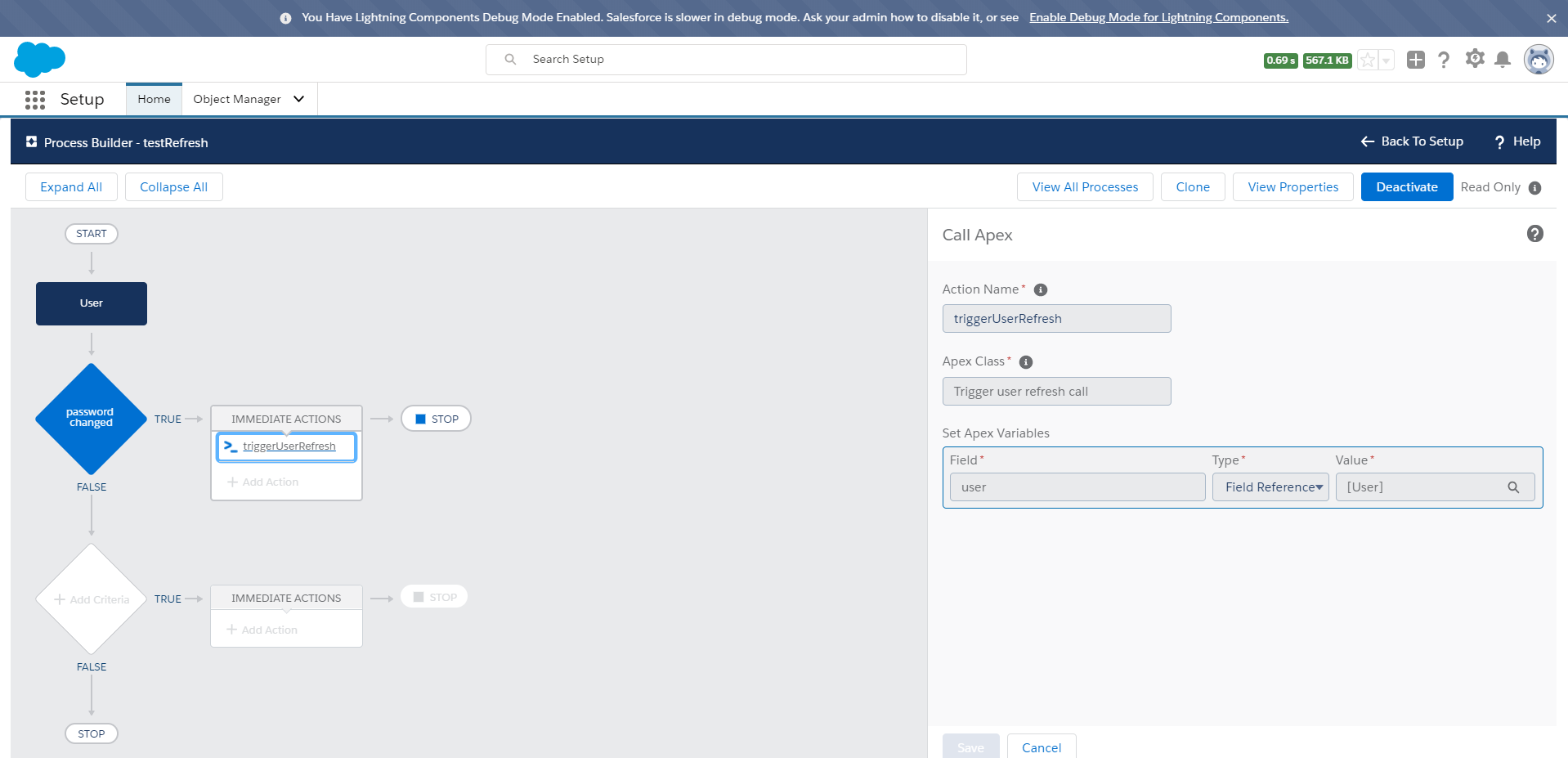Click the Process Builder title icon
1568x758 pixels.
(31, 142)
